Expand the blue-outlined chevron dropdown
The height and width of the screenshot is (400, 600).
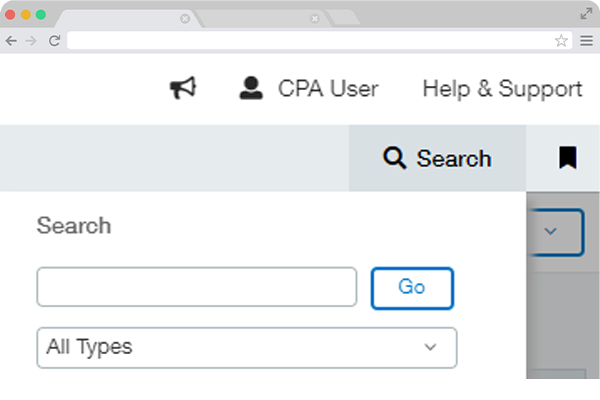tap(550, 232)
